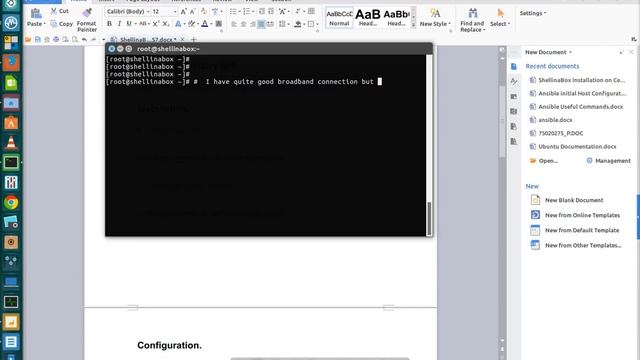Apply superscript formatting
The height and width of the screenshot is (360, 640).
[156, 24]
